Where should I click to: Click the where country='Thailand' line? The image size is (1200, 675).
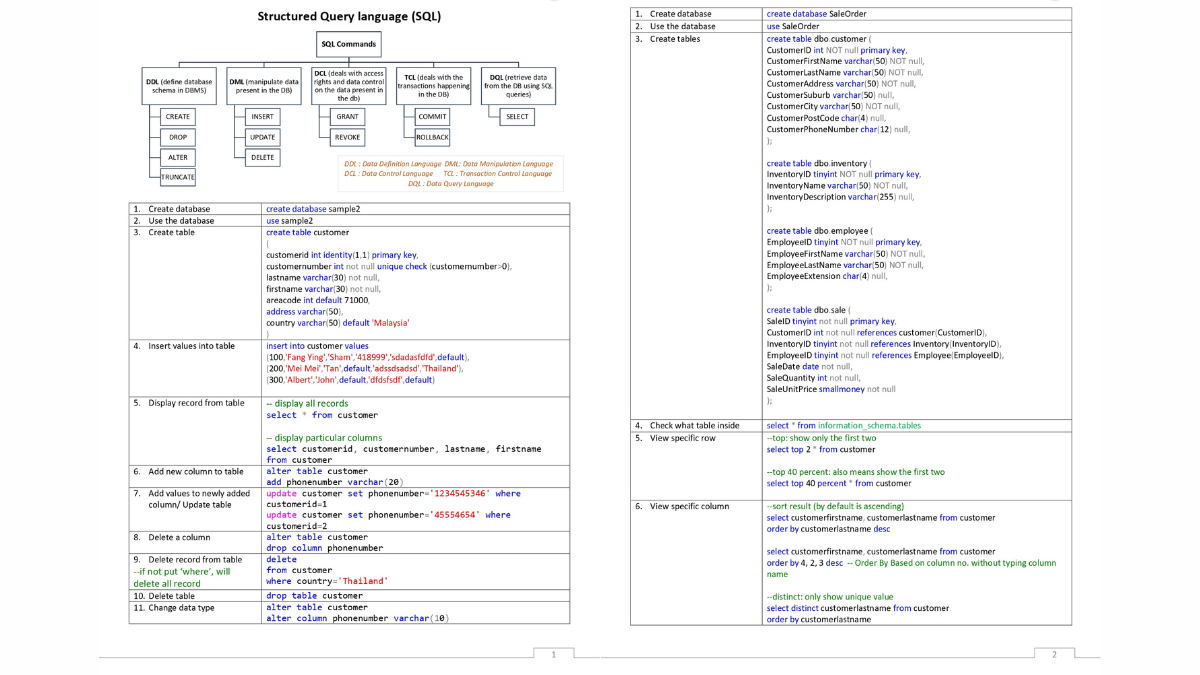point(327,581)
